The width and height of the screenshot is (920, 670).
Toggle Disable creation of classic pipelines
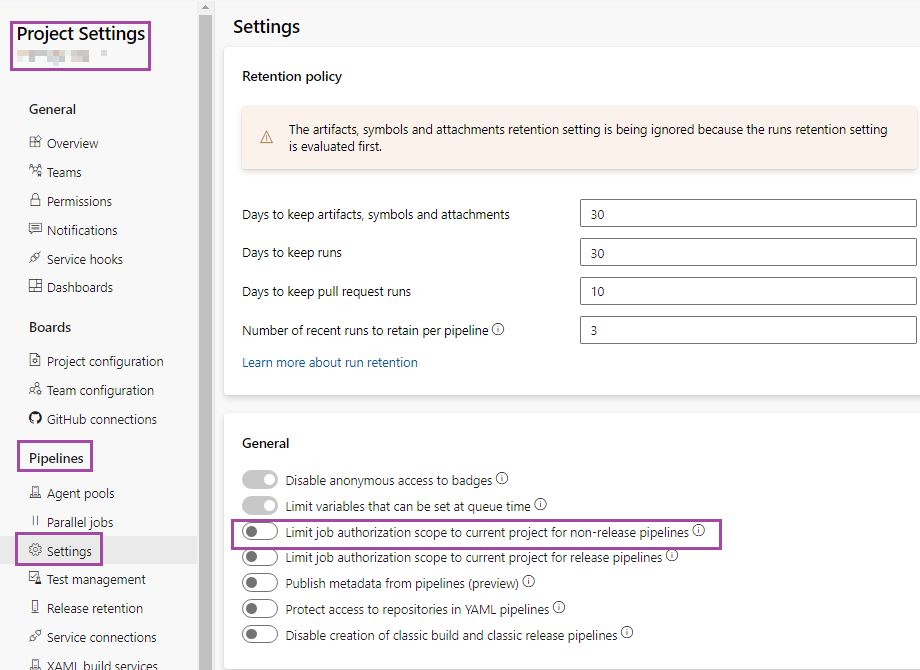pos(259,635)
